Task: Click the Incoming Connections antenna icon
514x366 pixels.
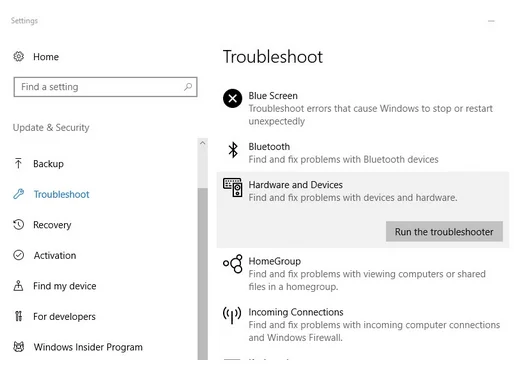Action: point(232,315)
